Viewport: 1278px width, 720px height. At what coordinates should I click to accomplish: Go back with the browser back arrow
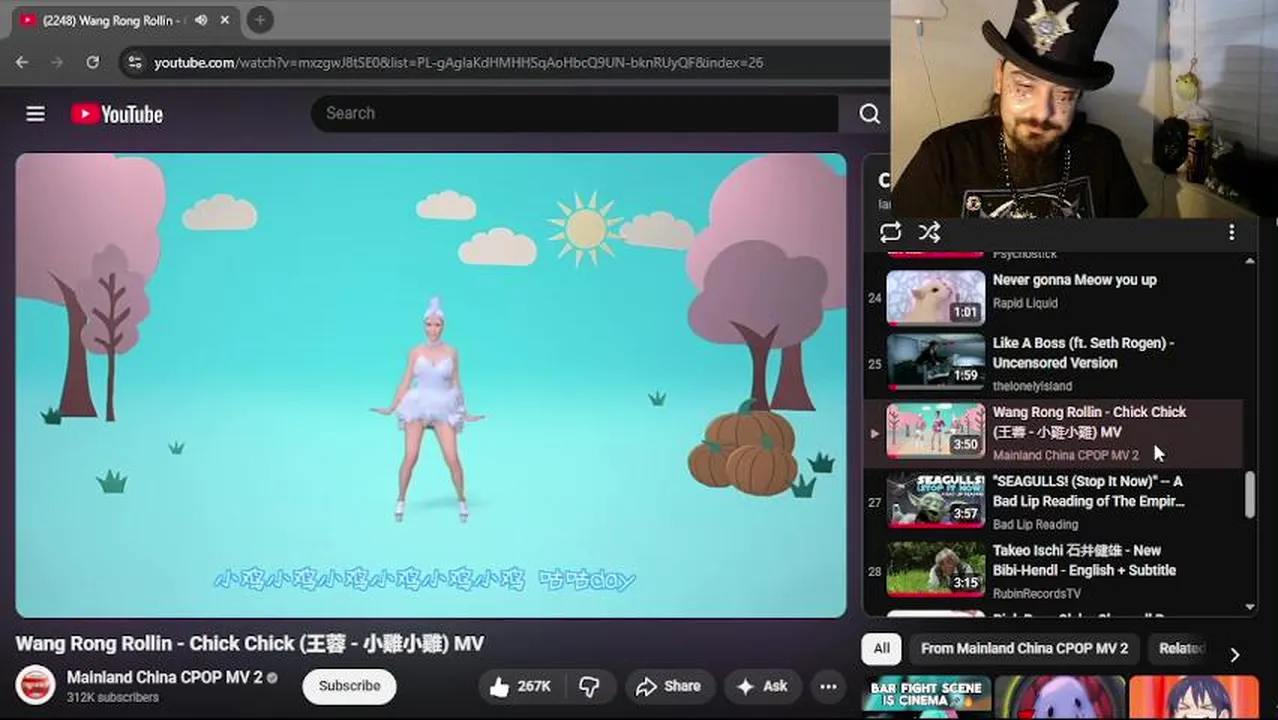coord(22,62)
